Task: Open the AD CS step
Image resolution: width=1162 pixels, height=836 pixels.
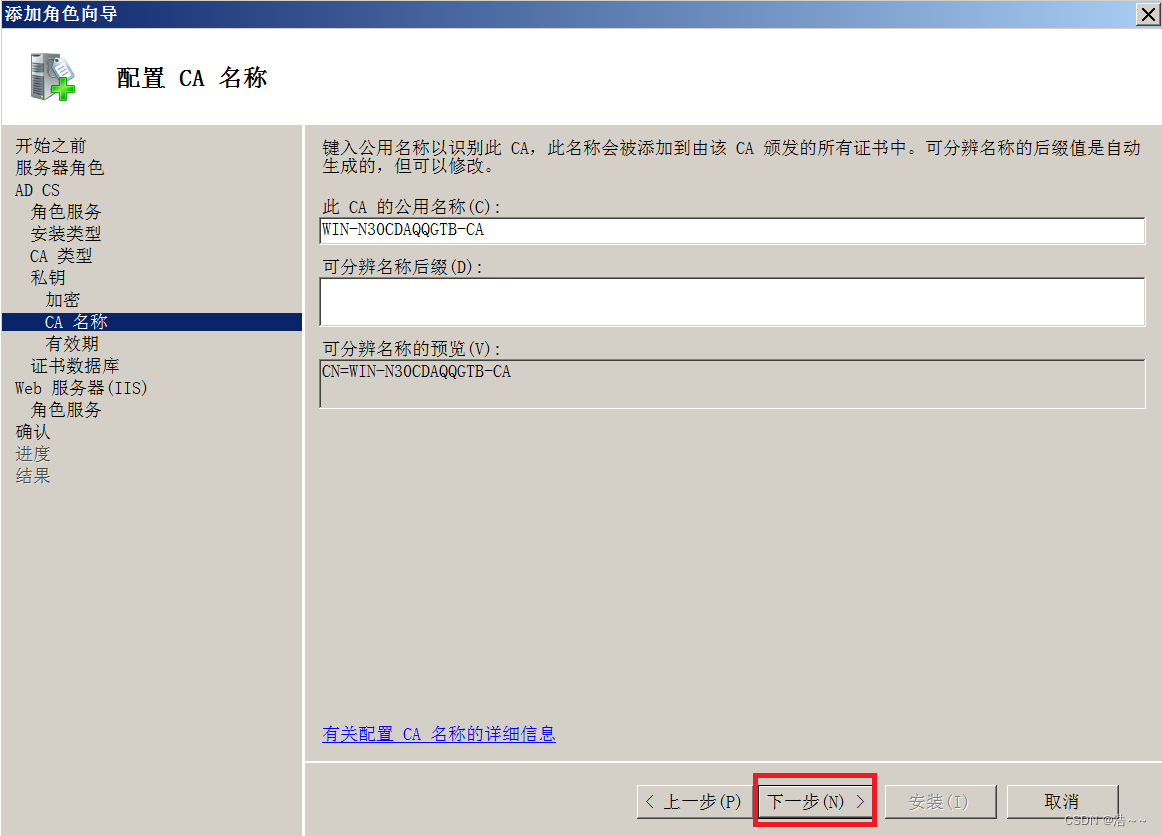Action: 37,190
